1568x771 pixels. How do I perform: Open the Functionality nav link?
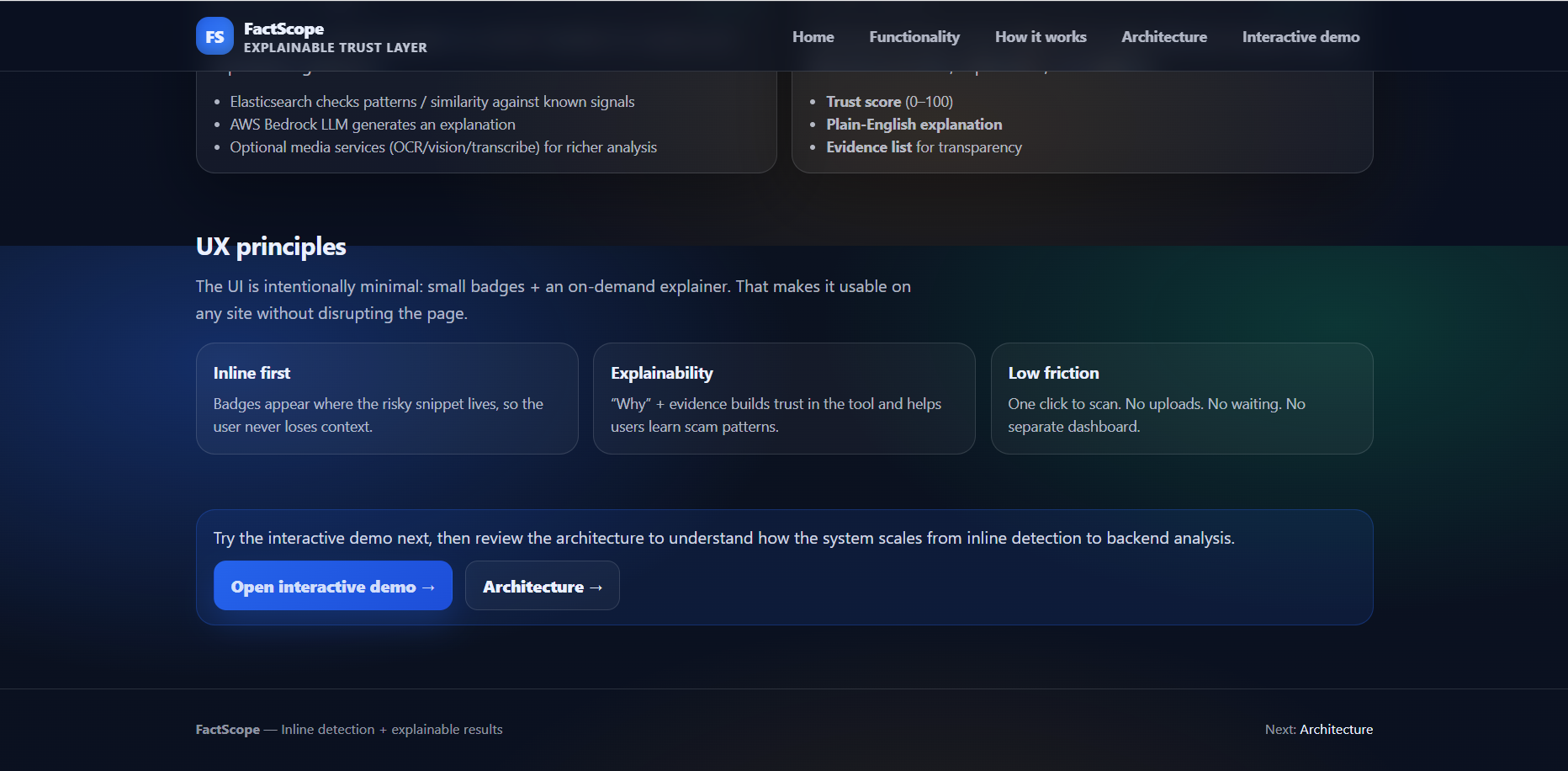coord(914,37)
